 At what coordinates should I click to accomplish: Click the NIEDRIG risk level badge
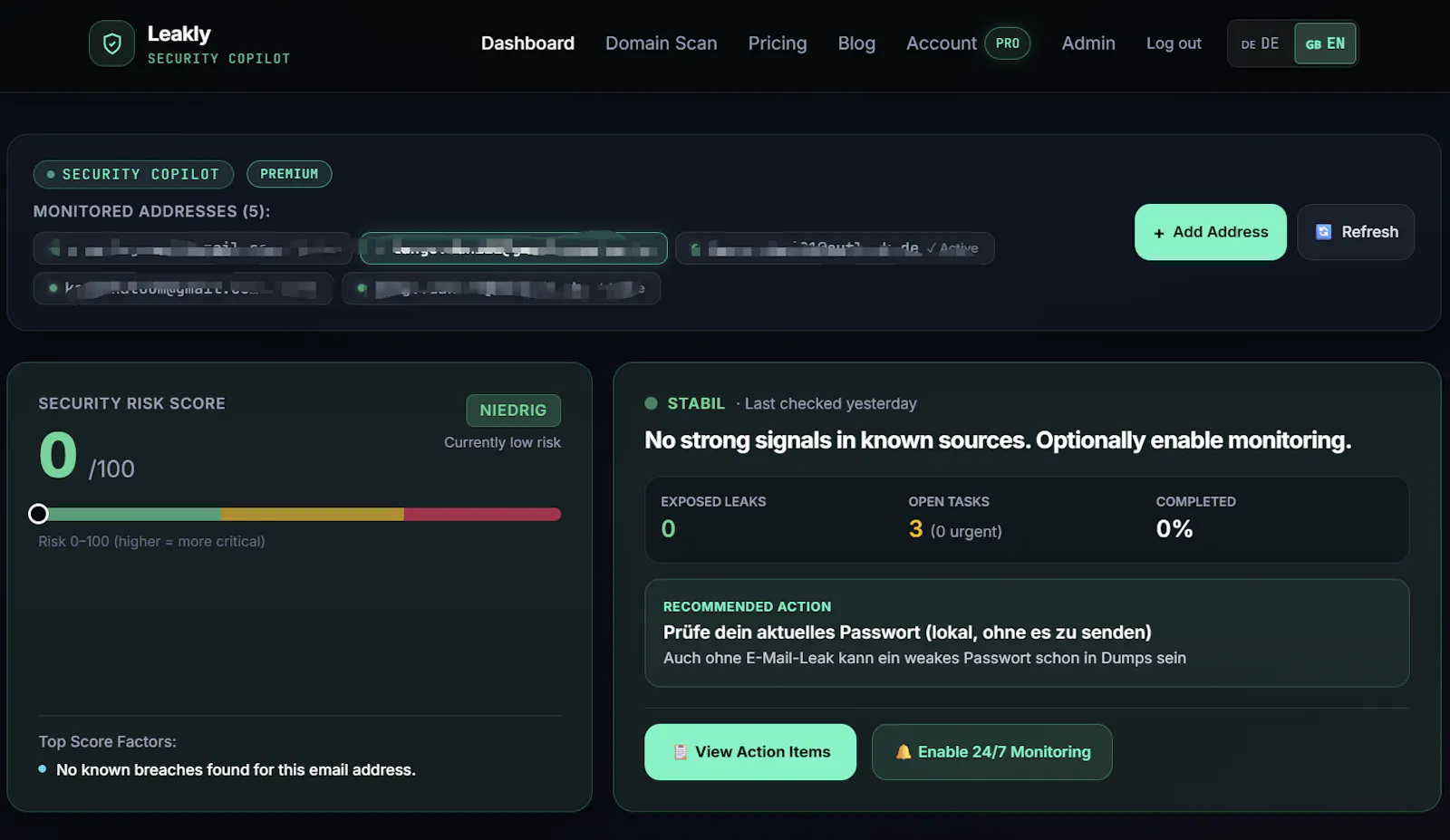(x=513, y=410)
